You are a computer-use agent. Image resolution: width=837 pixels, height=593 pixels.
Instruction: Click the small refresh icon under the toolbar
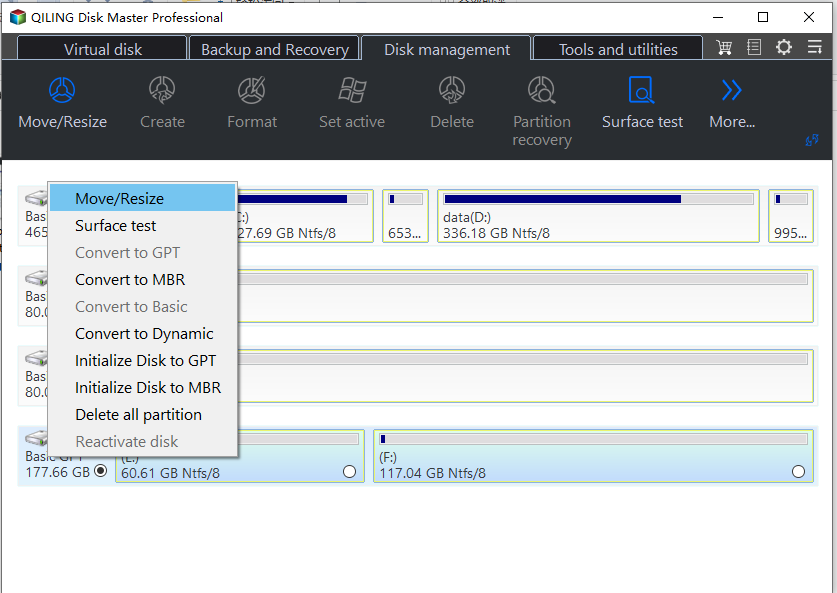812,140
